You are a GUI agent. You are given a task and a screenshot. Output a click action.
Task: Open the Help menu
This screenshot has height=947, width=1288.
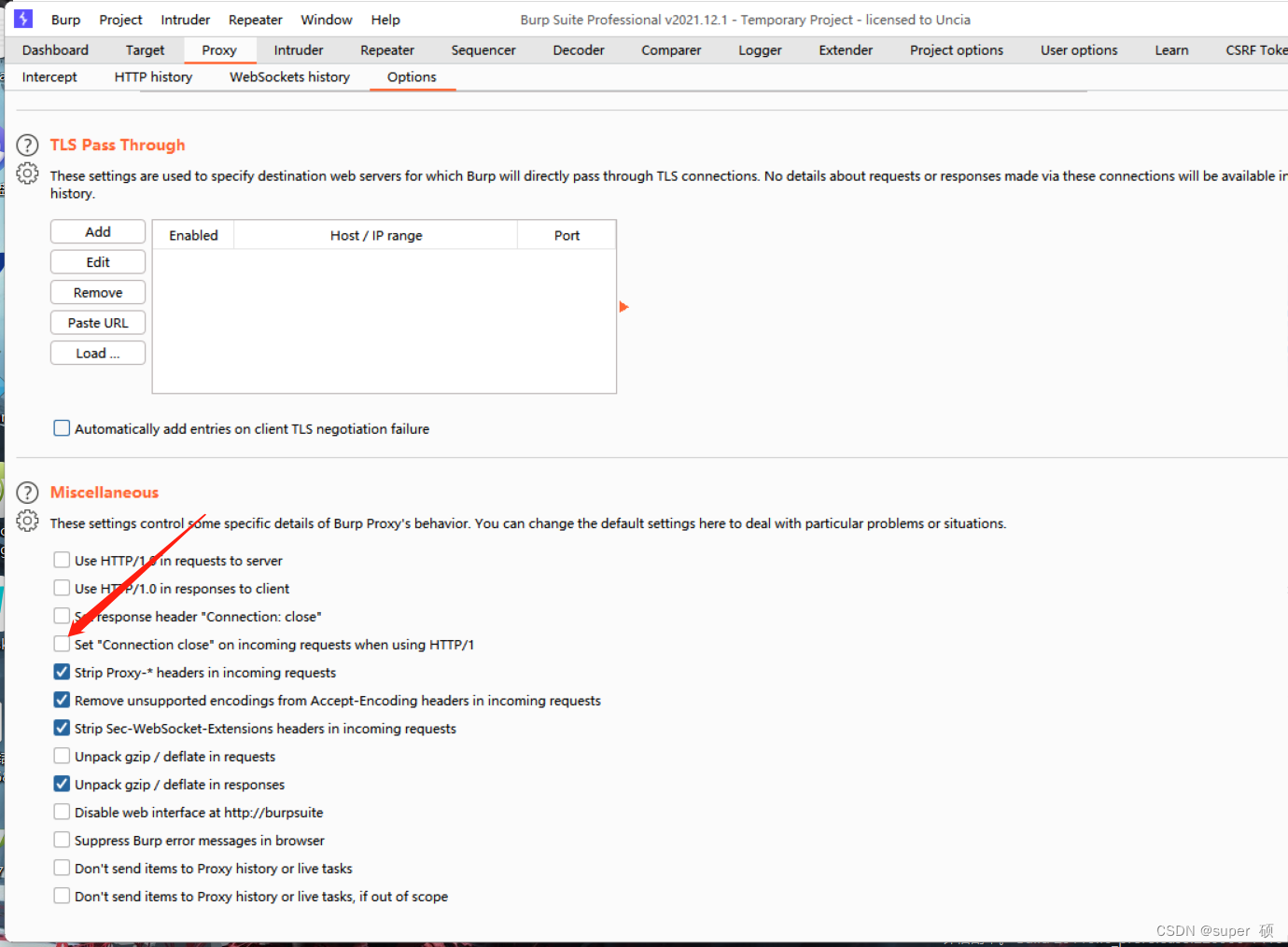coord(385,20)
